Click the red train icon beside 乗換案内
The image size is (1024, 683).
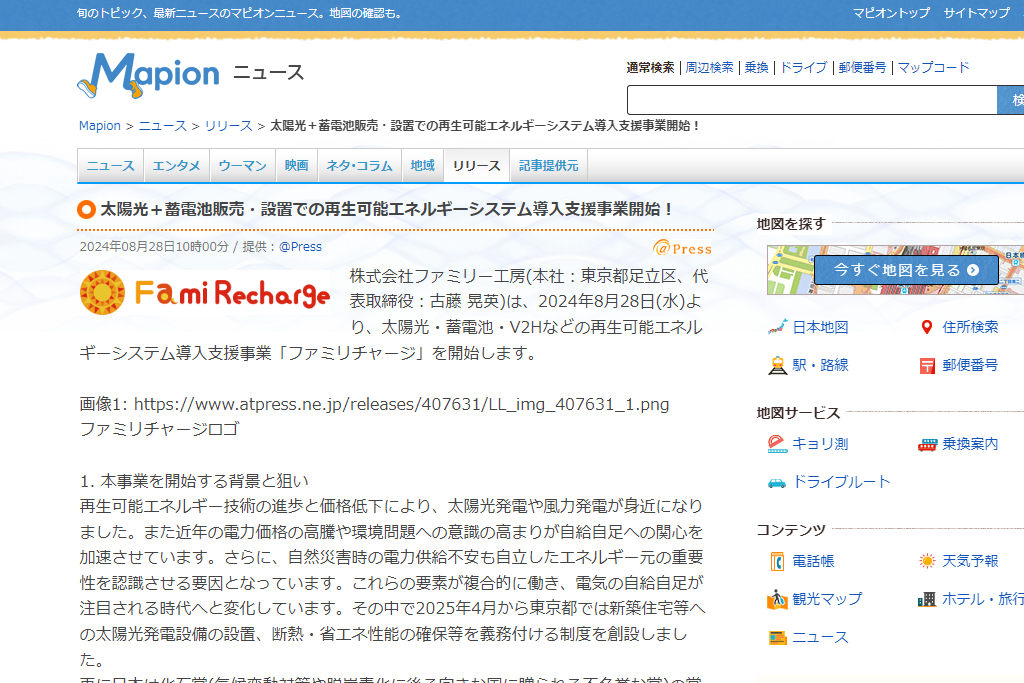point(927,445)
